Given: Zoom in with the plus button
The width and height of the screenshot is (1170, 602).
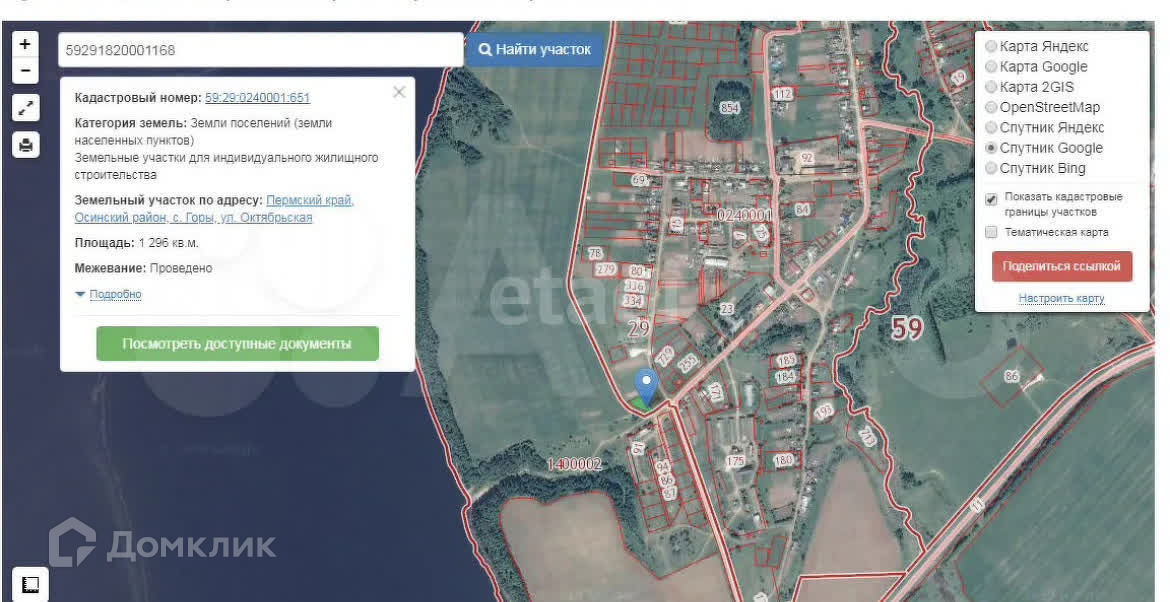Looking at the screenshot, I should [x=25, y=44].
